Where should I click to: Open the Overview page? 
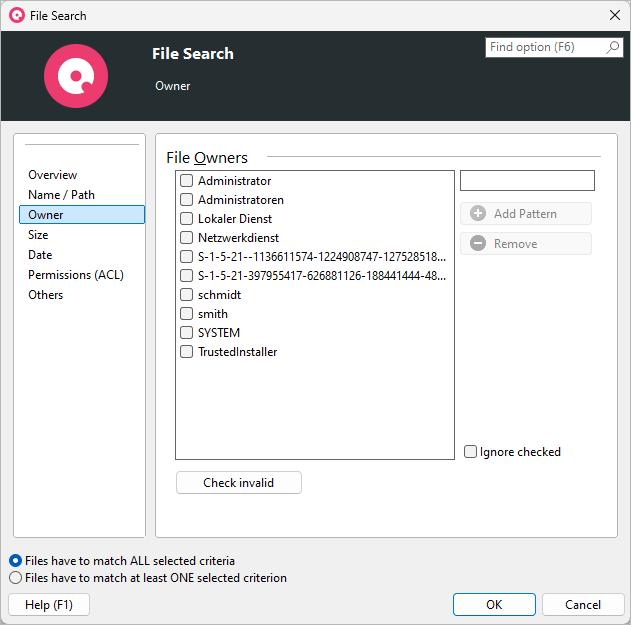(x=52, y=175)
